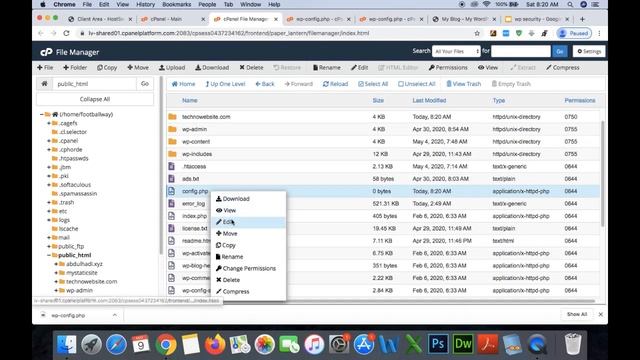Screen dimensions: 640x360
Task: Click the path field showing public_html
Action: 94,84
